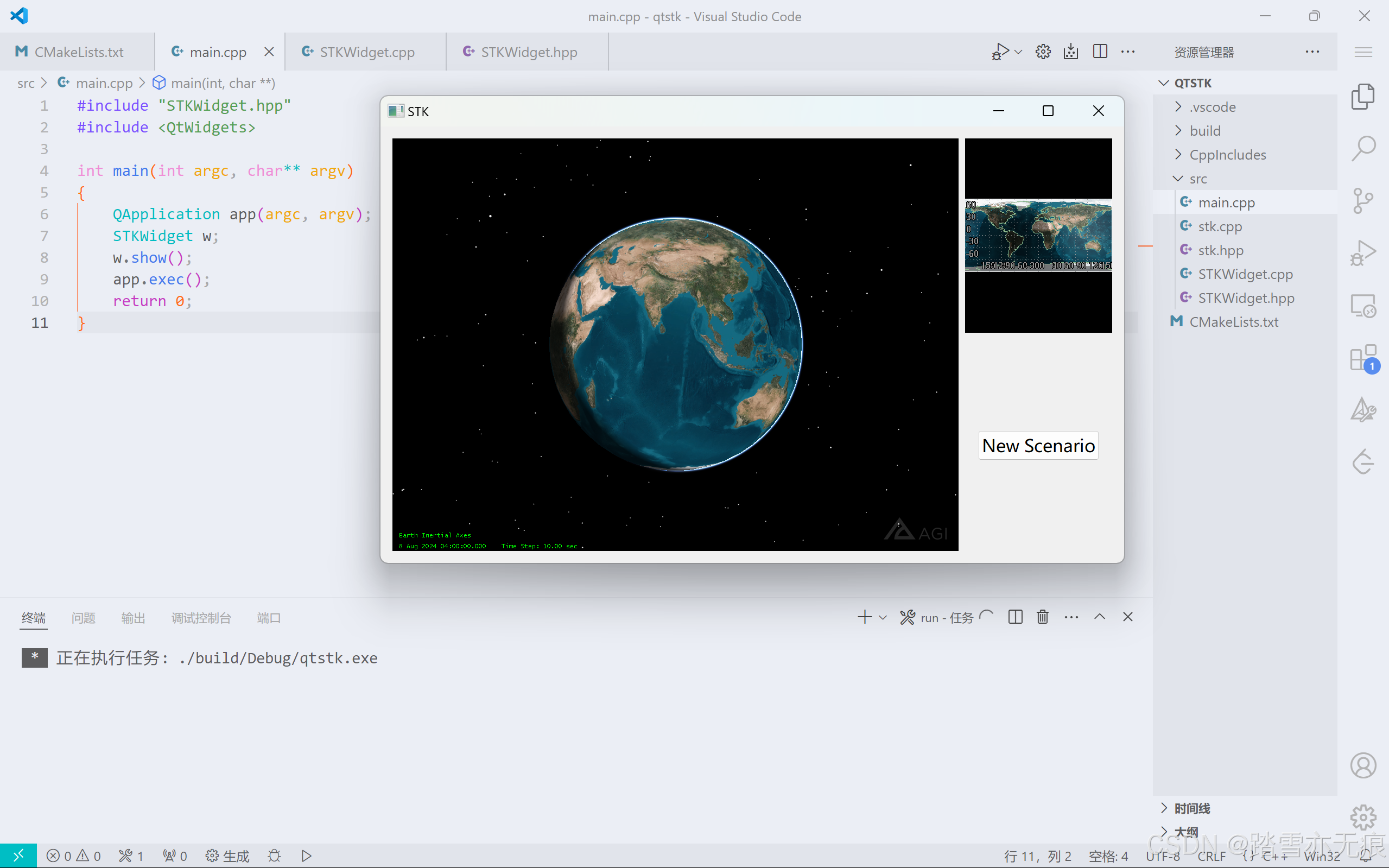Screen dimensions: 1389x868
Task: Click New Scenario button in STK window
Action: [x=1038, y=446]
